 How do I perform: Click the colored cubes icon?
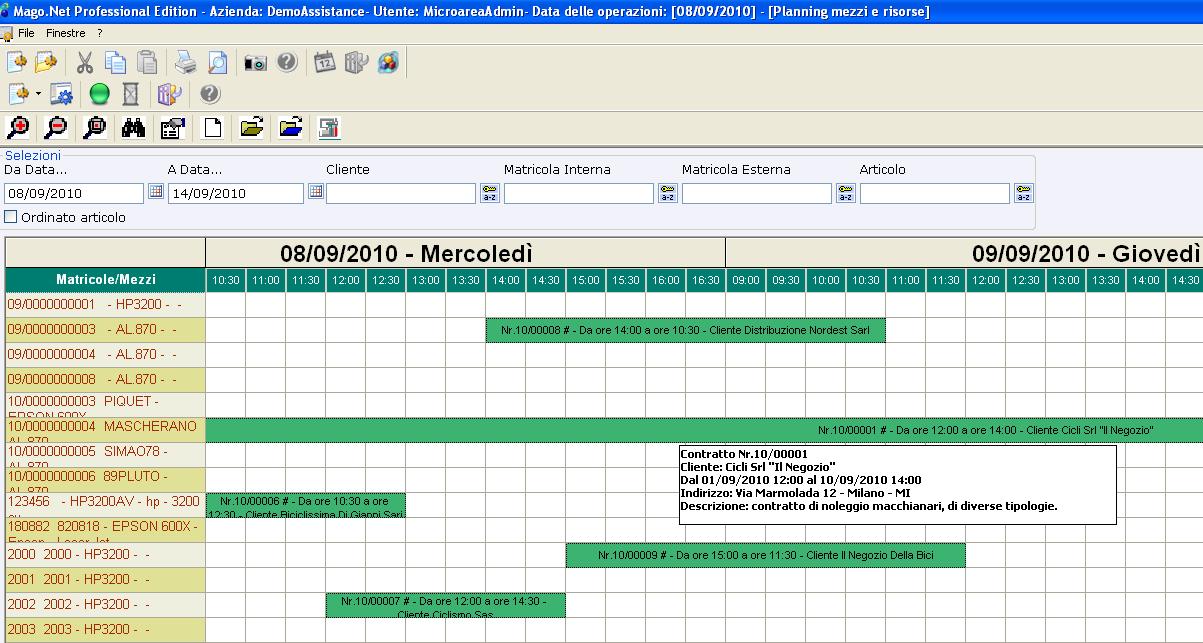tap(387, 62)
